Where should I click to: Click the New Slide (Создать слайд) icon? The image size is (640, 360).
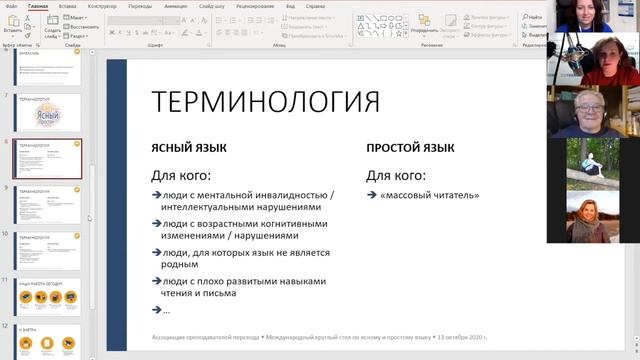(53, 21)
